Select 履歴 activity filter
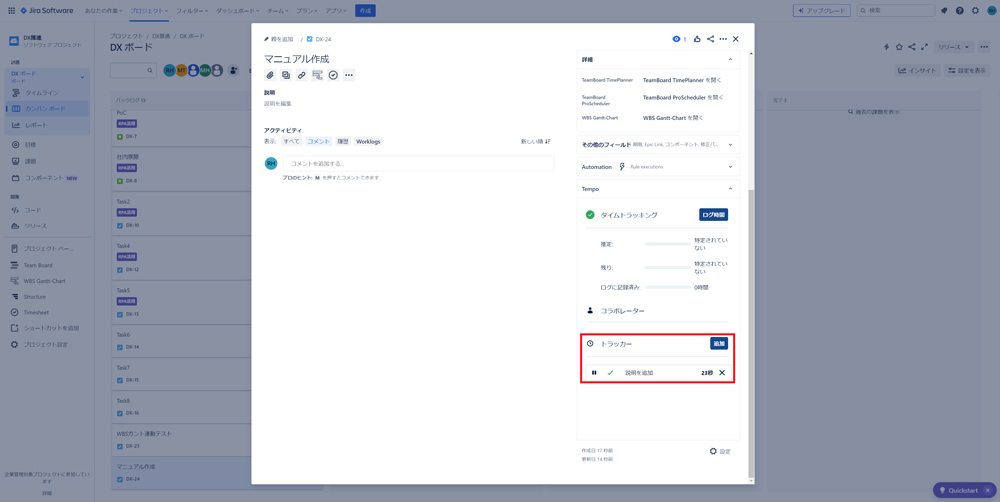Image resolution: width=1000 pixels, height=502 pixels. (343, 142)
